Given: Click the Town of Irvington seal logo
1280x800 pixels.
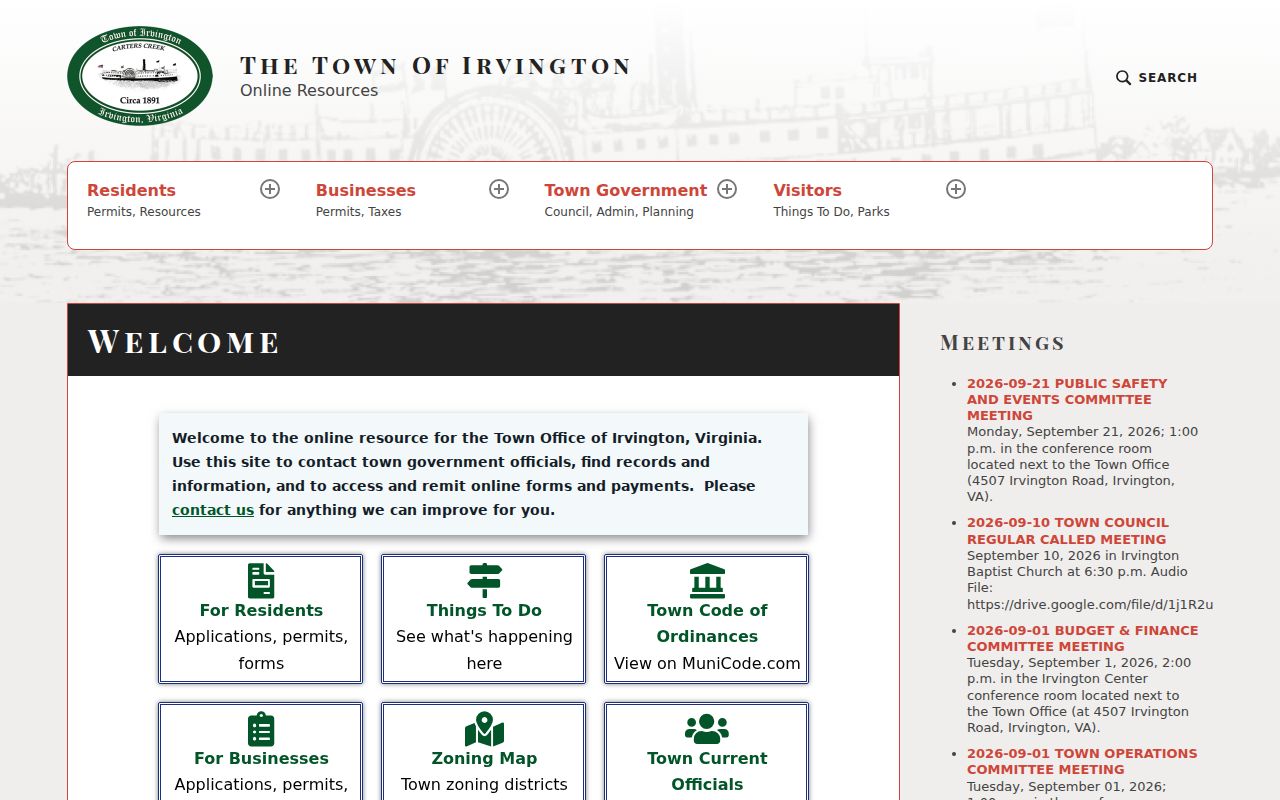Looking at the screenshot, I should pos(140,77).
